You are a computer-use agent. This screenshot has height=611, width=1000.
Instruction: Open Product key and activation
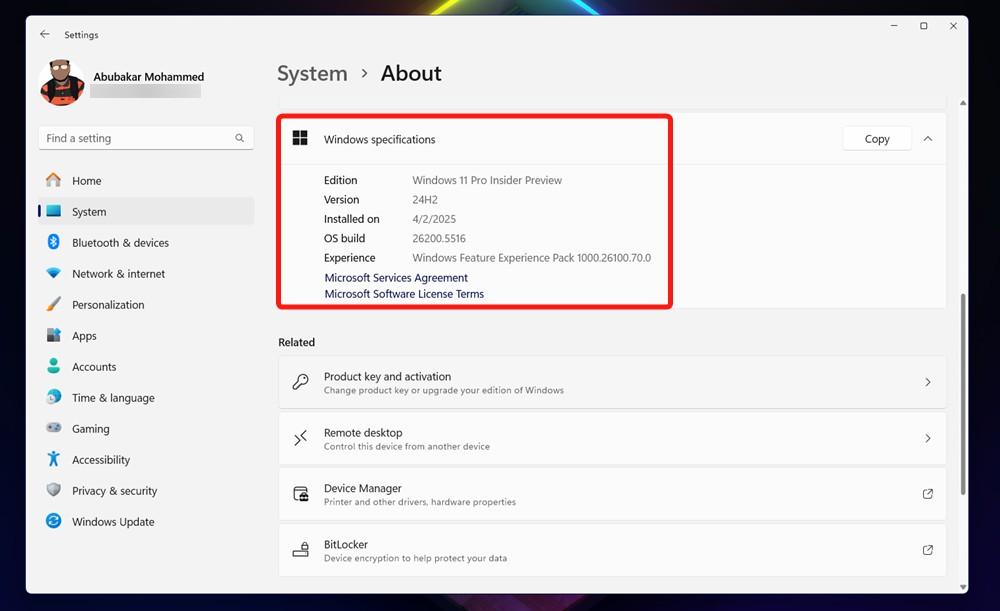point(612,382)
